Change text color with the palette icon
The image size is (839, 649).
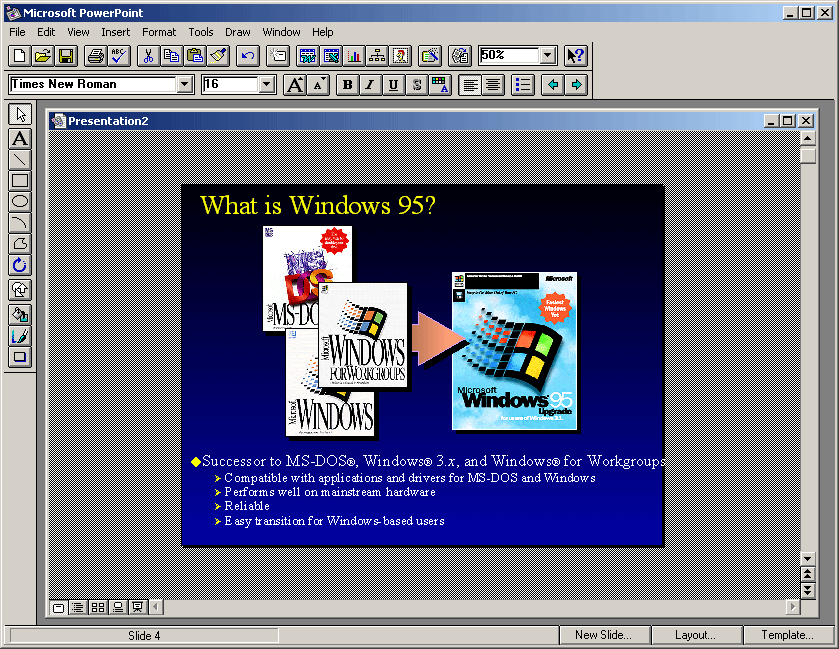[440, 85]
